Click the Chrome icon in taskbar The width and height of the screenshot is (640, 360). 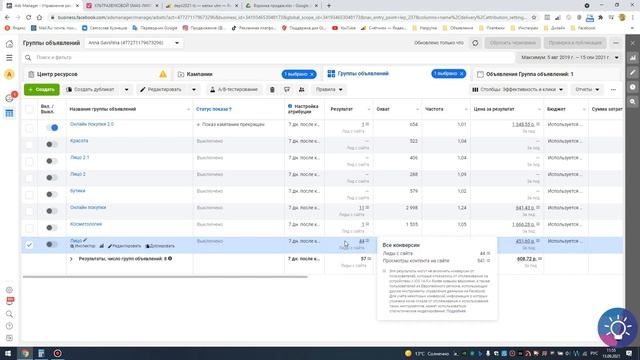(25, 353)
